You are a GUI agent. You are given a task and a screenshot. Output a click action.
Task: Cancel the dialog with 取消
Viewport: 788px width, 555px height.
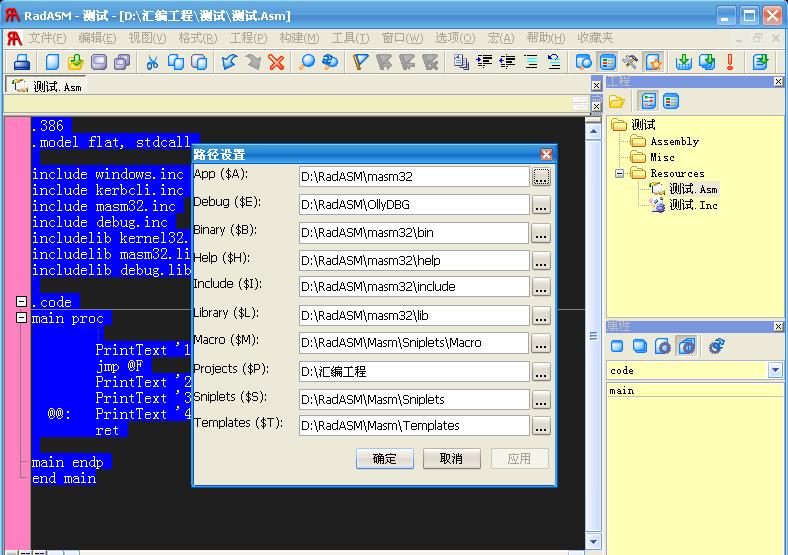tap(451, 458)
